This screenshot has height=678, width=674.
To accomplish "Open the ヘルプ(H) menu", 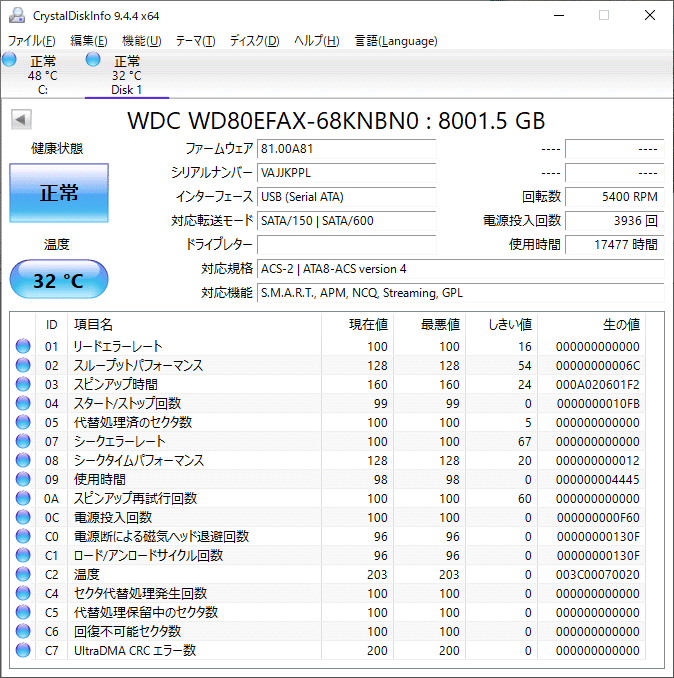I will click(x=316, y=41).
